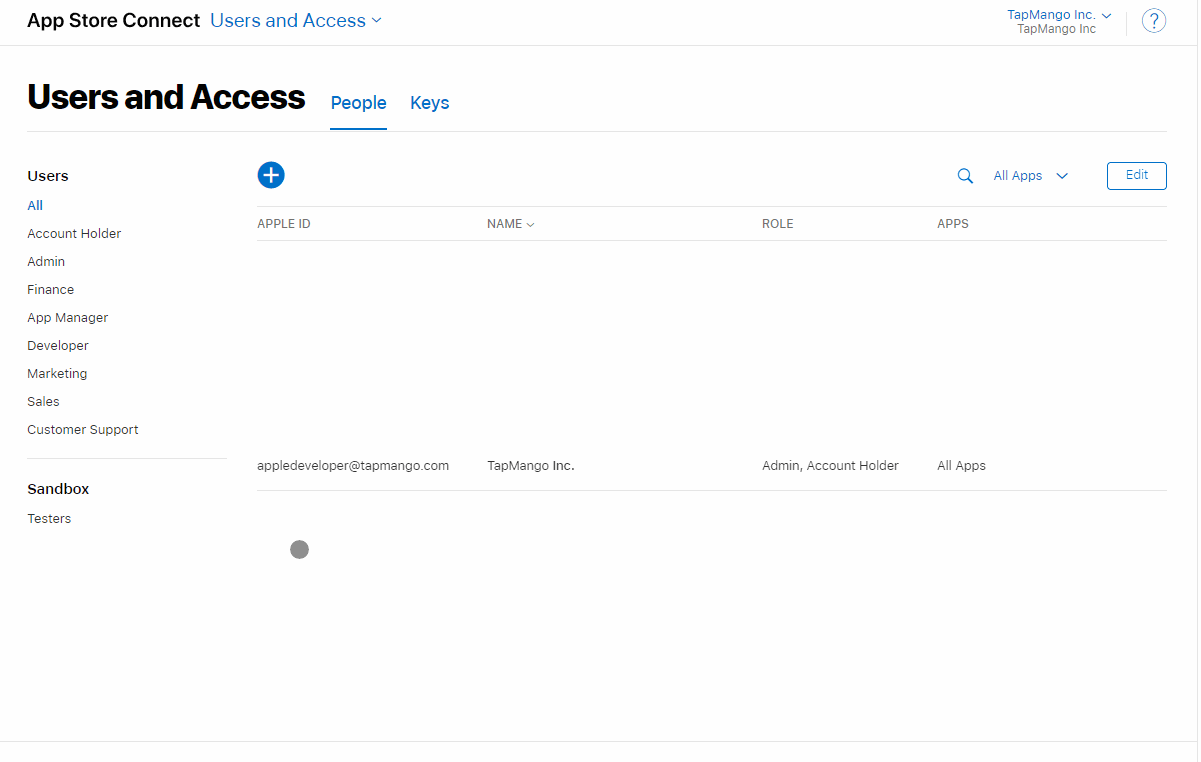Open the help question mark icon
Viewport: 1201px width, 762px height.
click(x=1153, y=21)
